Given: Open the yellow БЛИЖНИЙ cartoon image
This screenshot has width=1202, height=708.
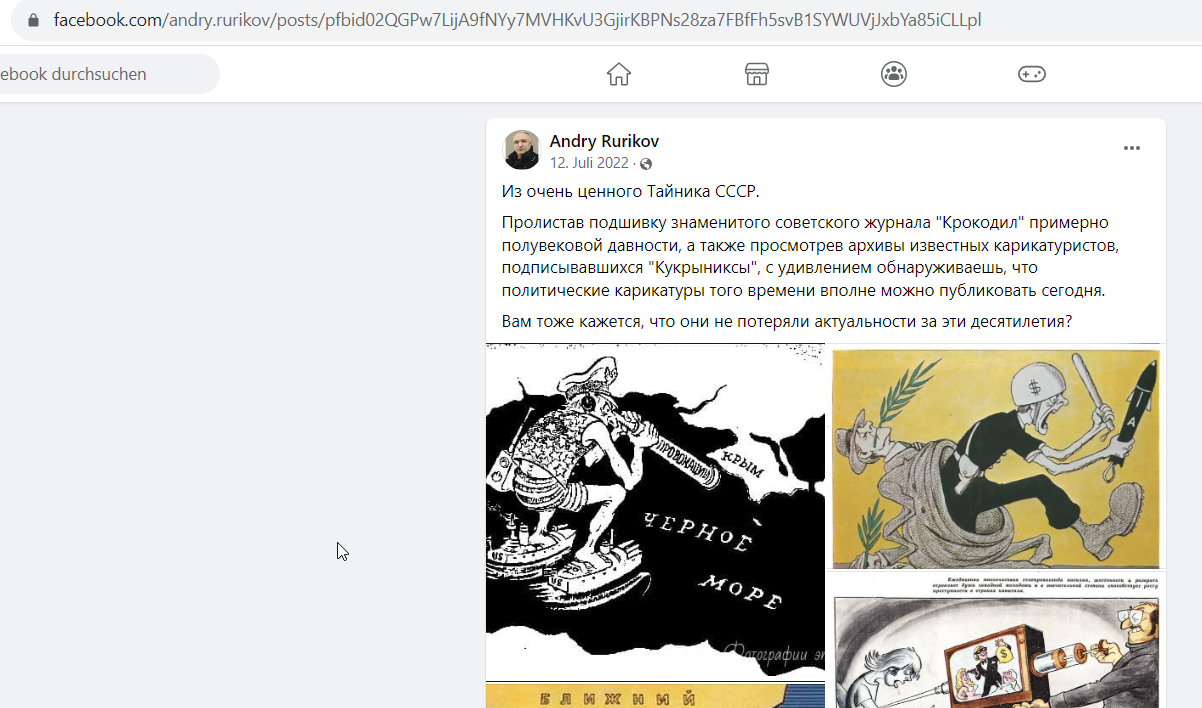Looking at the screenshot, I should point(656,696).
